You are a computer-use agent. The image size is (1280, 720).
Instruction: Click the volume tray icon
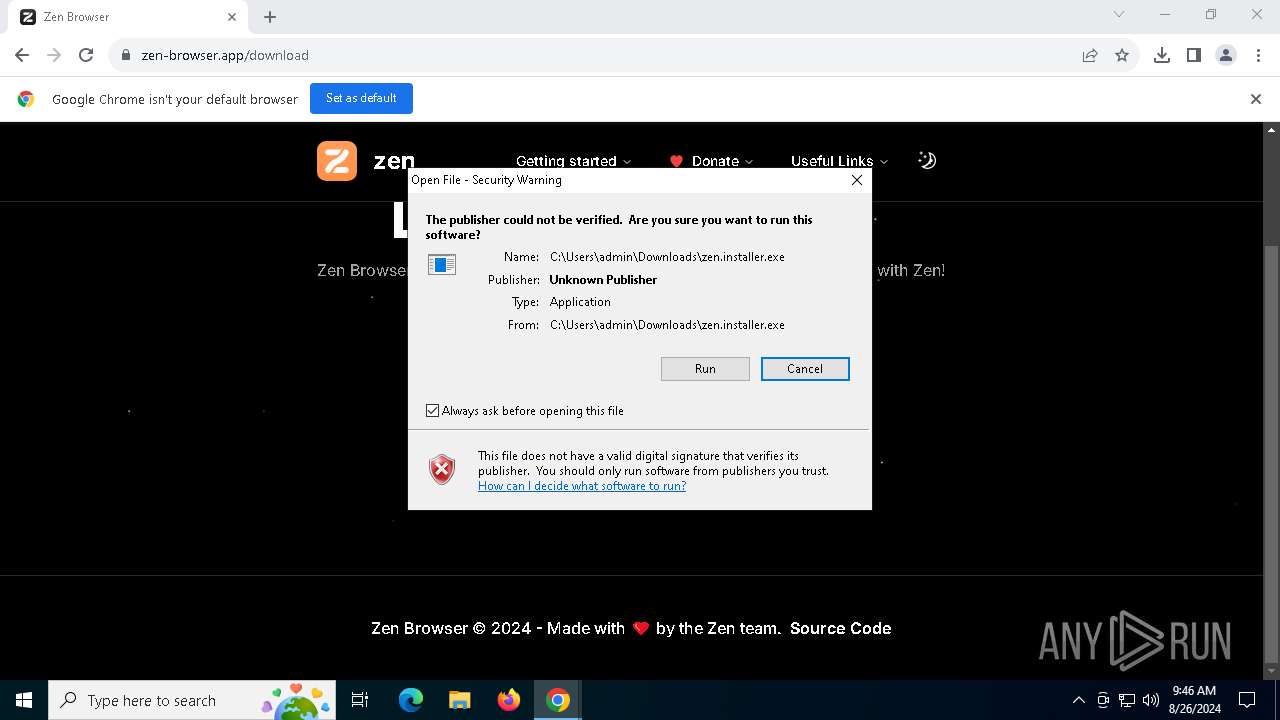pos(1151,700)
